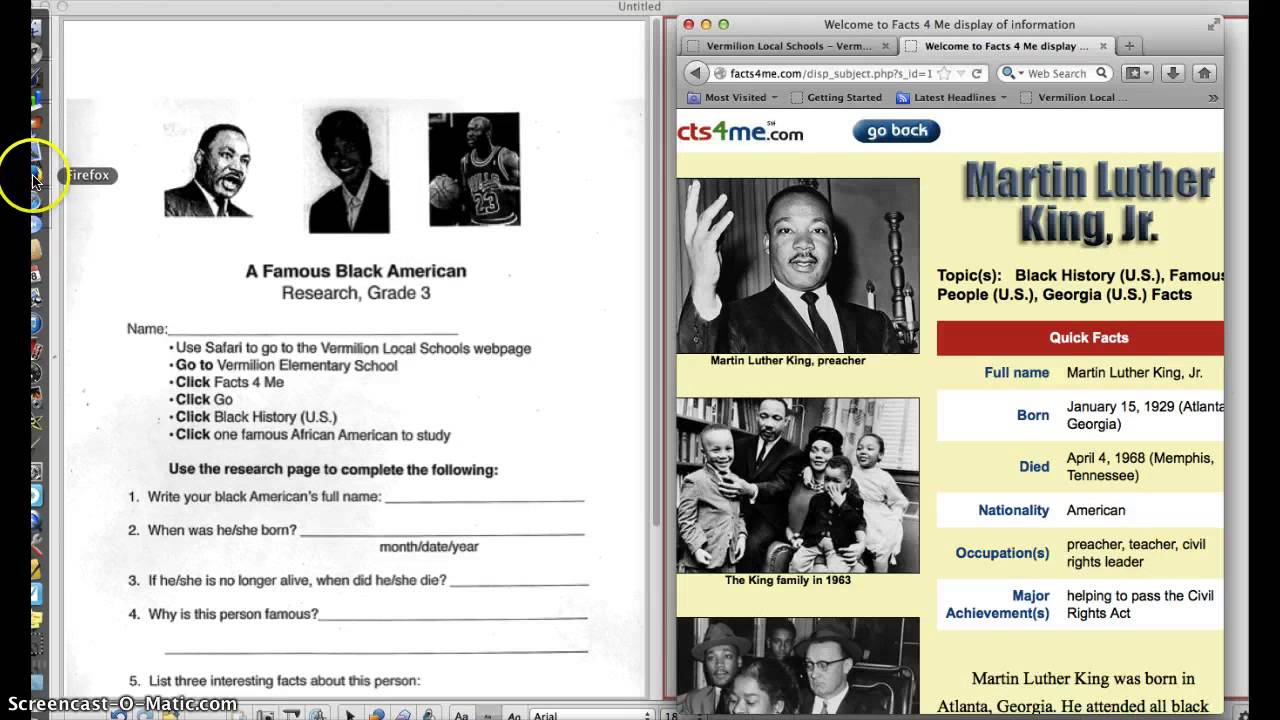Click the eraser tool in bottom toolbar
Screen dimensions: 1280x720
404,715
